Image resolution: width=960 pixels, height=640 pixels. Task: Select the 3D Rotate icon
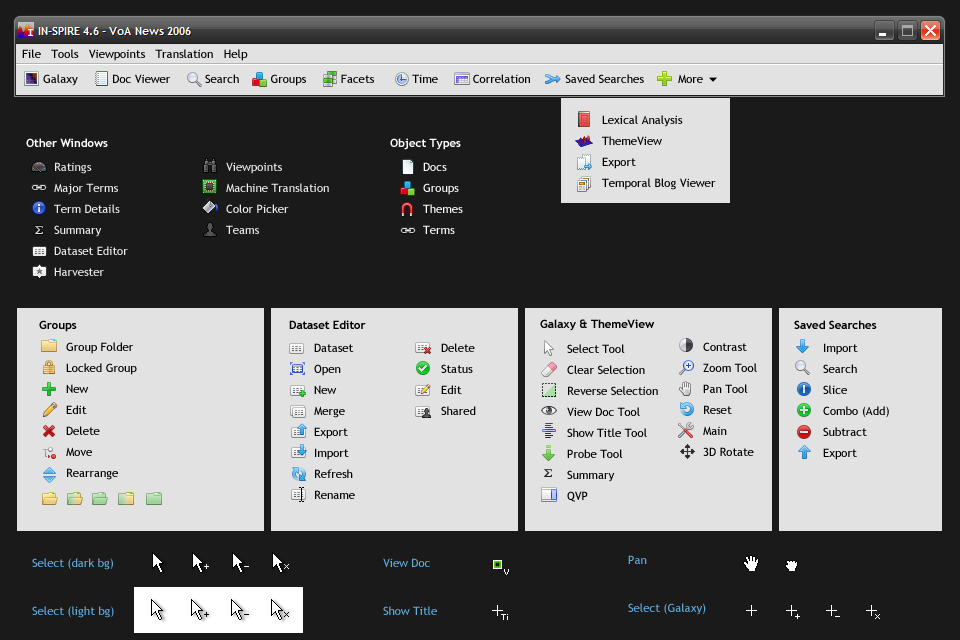(686, 452)
